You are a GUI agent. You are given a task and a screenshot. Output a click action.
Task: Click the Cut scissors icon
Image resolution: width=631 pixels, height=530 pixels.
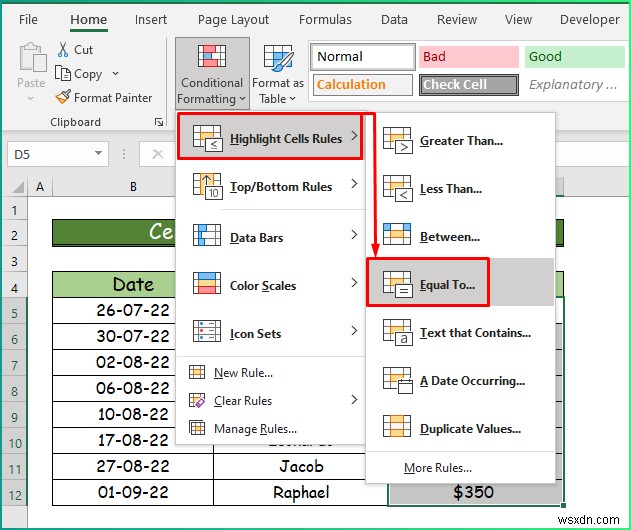click(63, 49)
